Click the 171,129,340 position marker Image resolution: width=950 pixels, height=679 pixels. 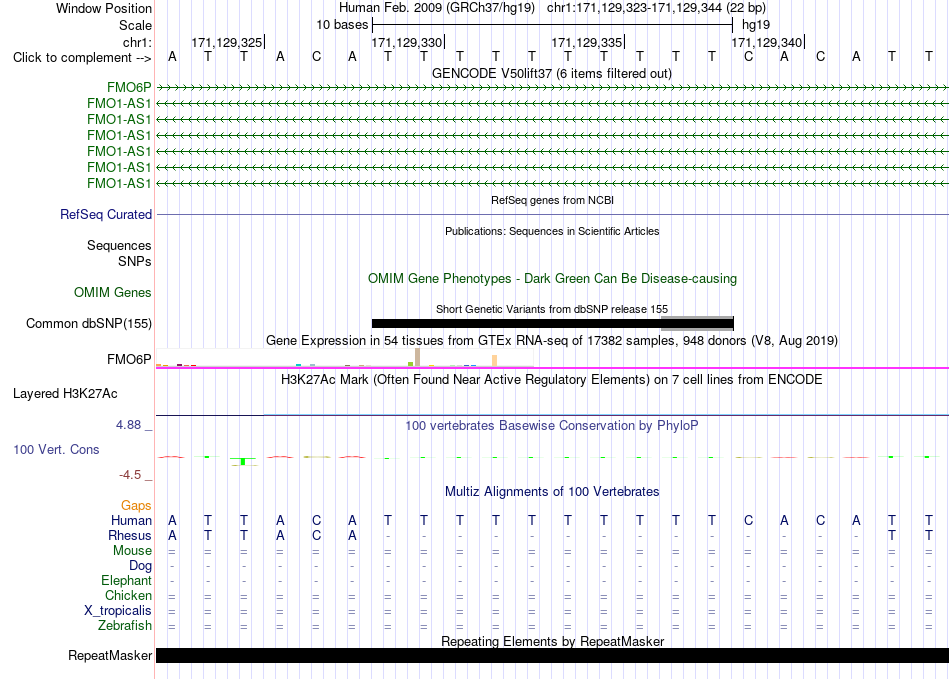pos(768,42)
